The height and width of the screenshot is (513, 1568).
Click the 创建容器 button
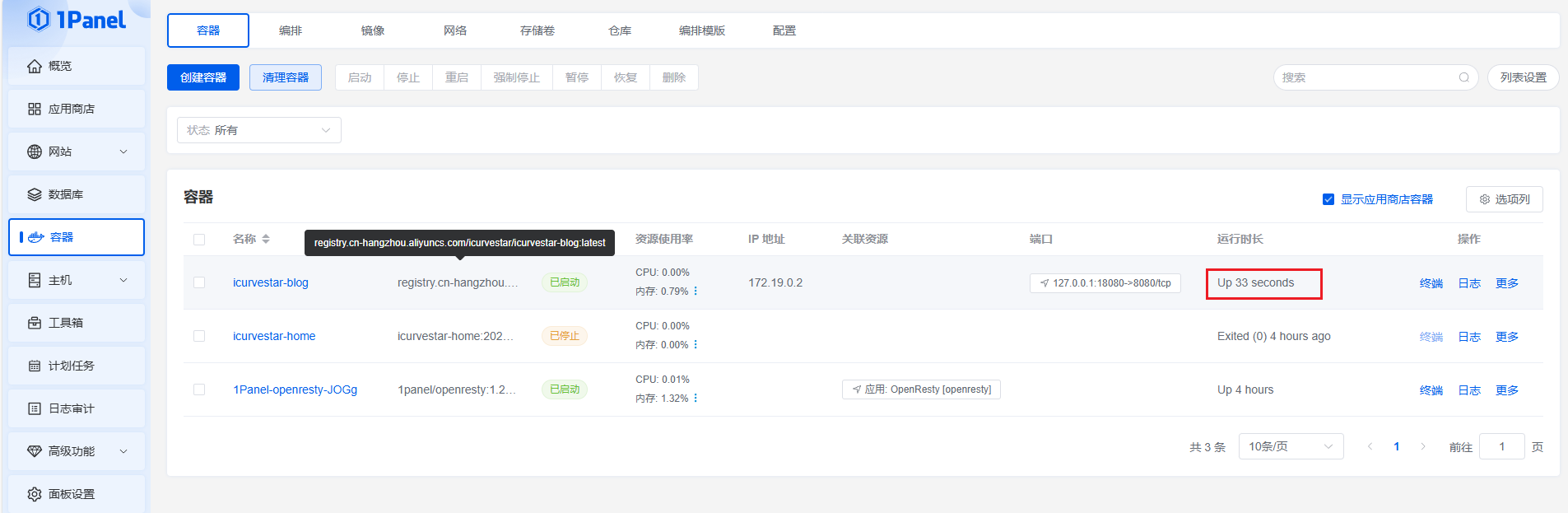click(203, 77)
